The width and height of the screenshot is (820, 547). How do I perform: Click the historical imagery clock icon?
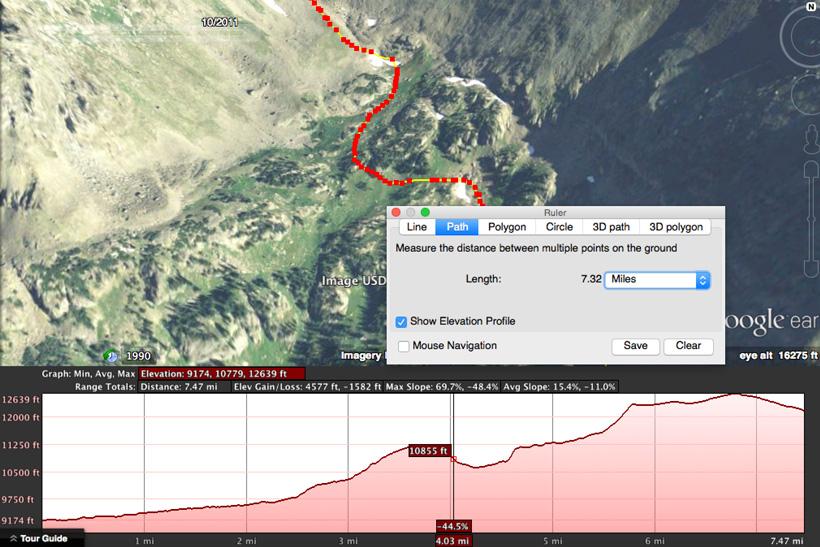tap(111, 355)
